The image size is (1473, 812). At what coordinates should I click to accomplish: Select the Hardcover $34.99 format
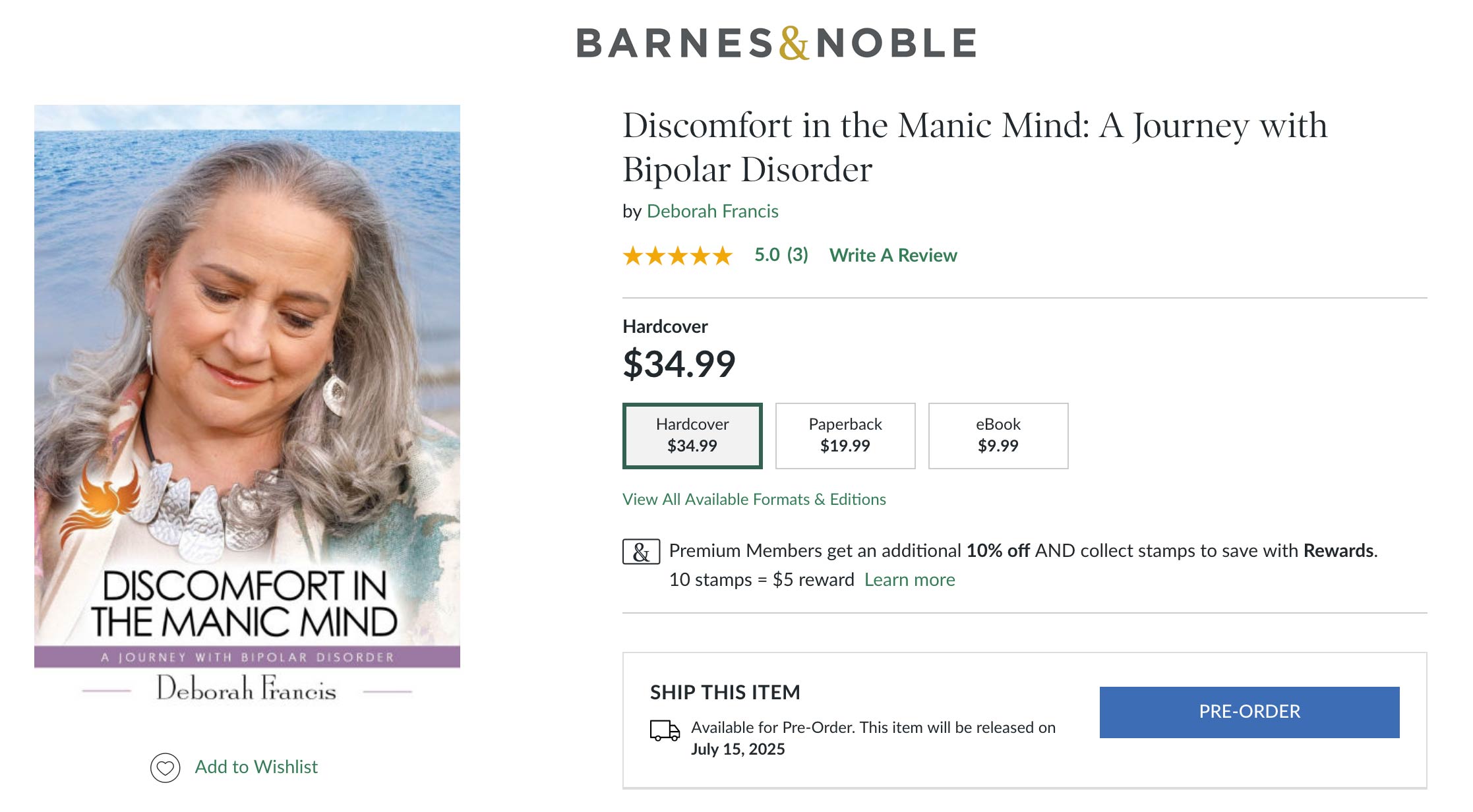click(x=692, y=436)
